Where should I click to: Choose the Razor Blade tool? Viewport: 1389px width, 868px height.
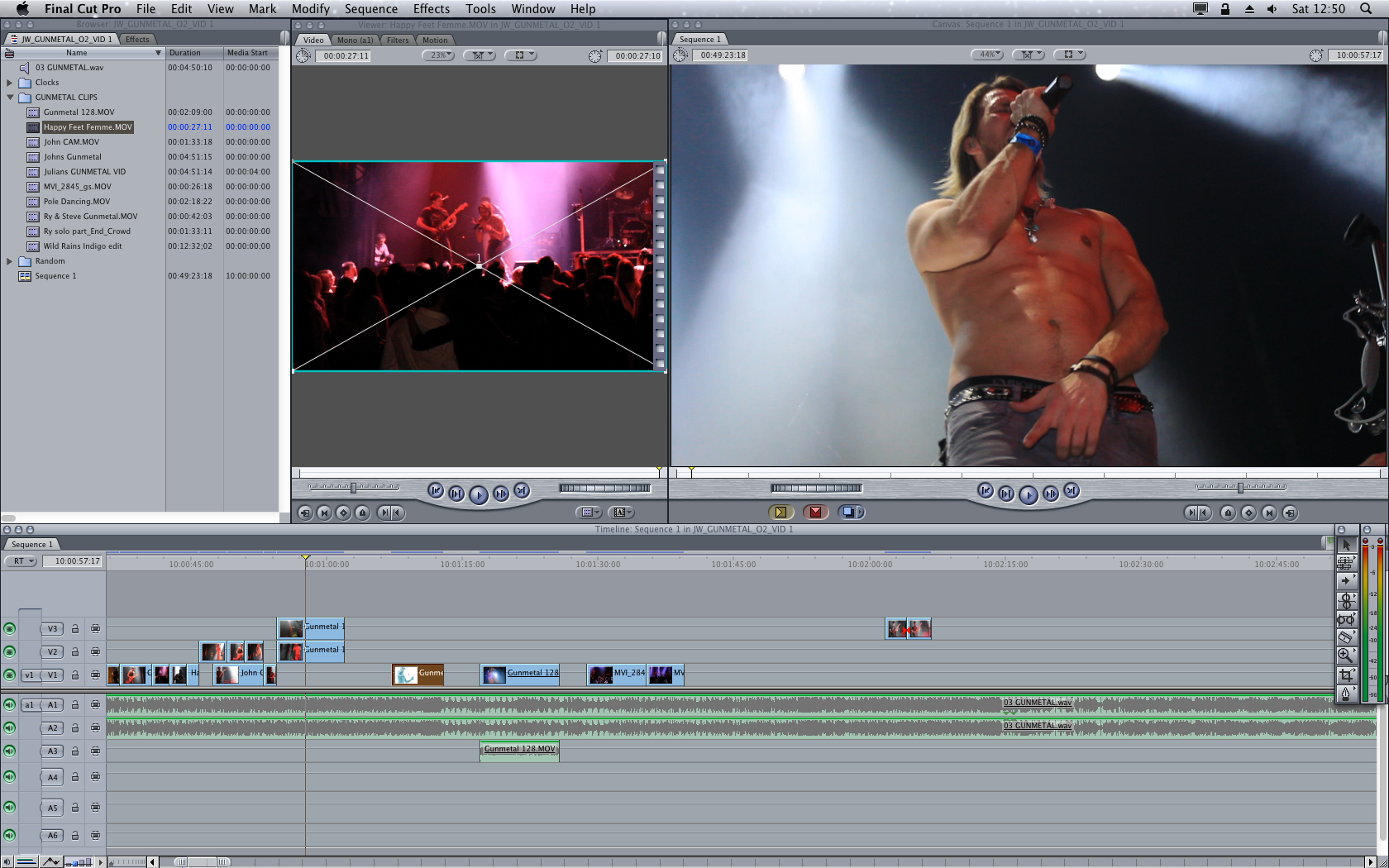click(x=1346, y=637)
